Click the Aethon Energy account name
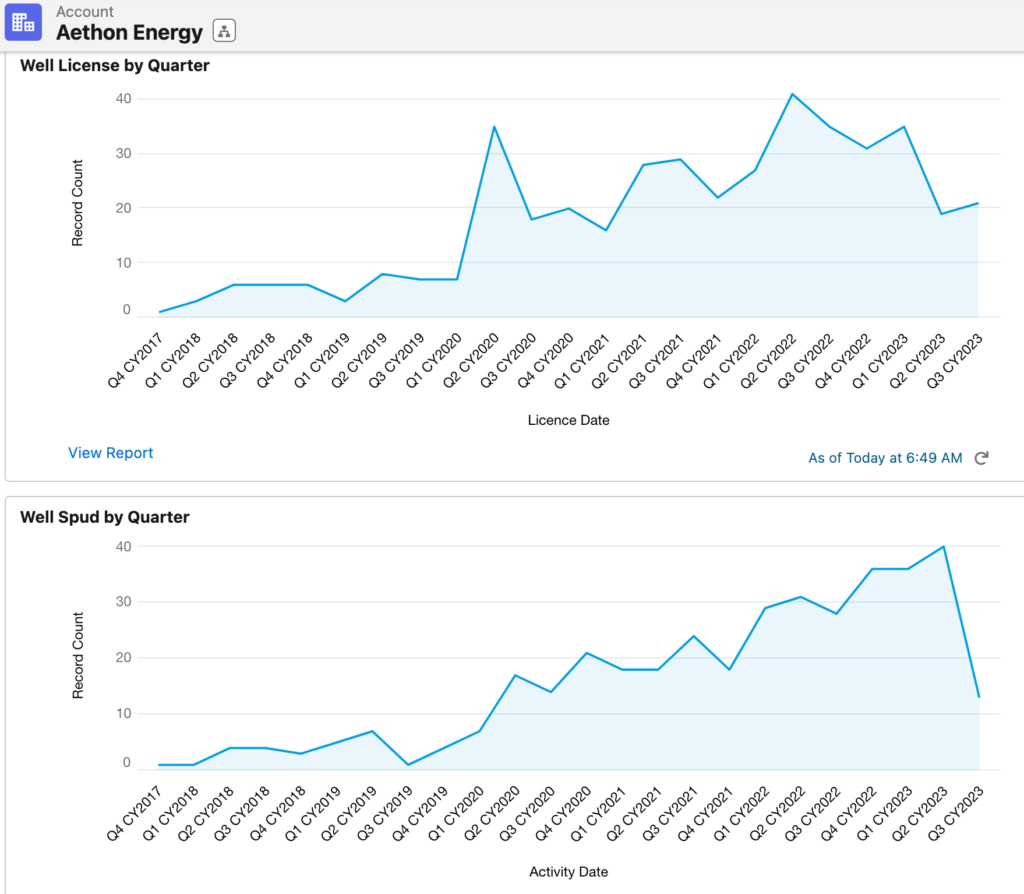The height and width of the screenshot is (894, 1024). 129,32
